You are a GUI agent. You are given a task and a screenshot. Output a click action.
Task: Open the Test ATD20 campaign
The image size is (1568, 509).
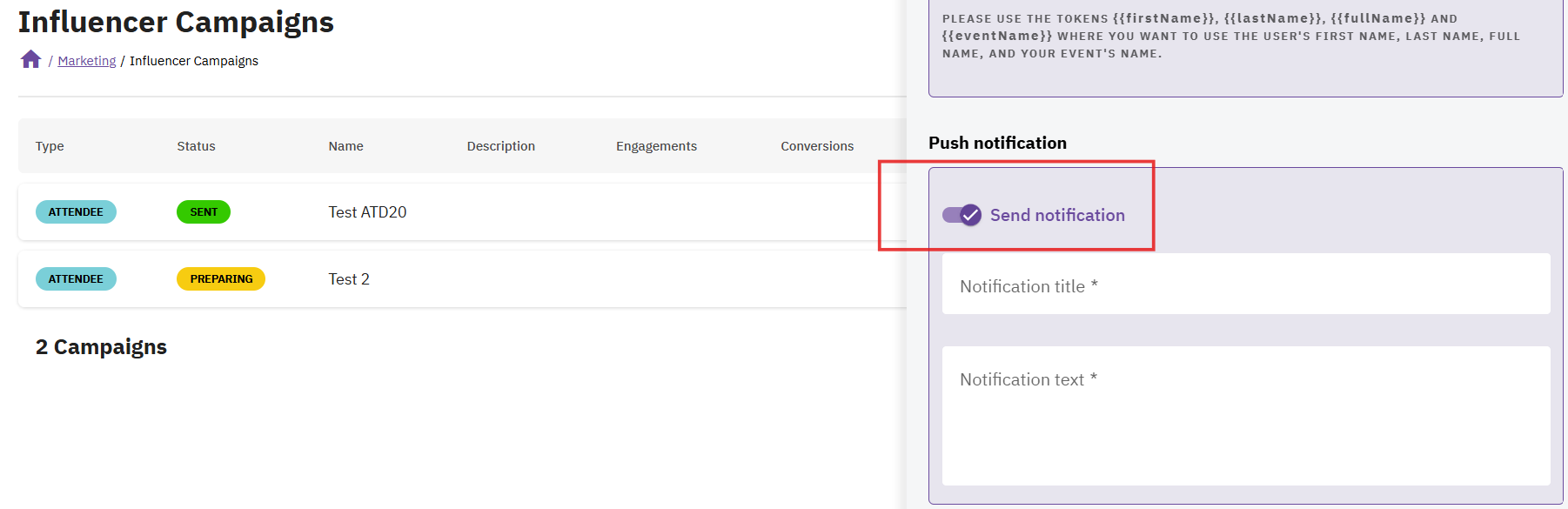pos(367,212)
